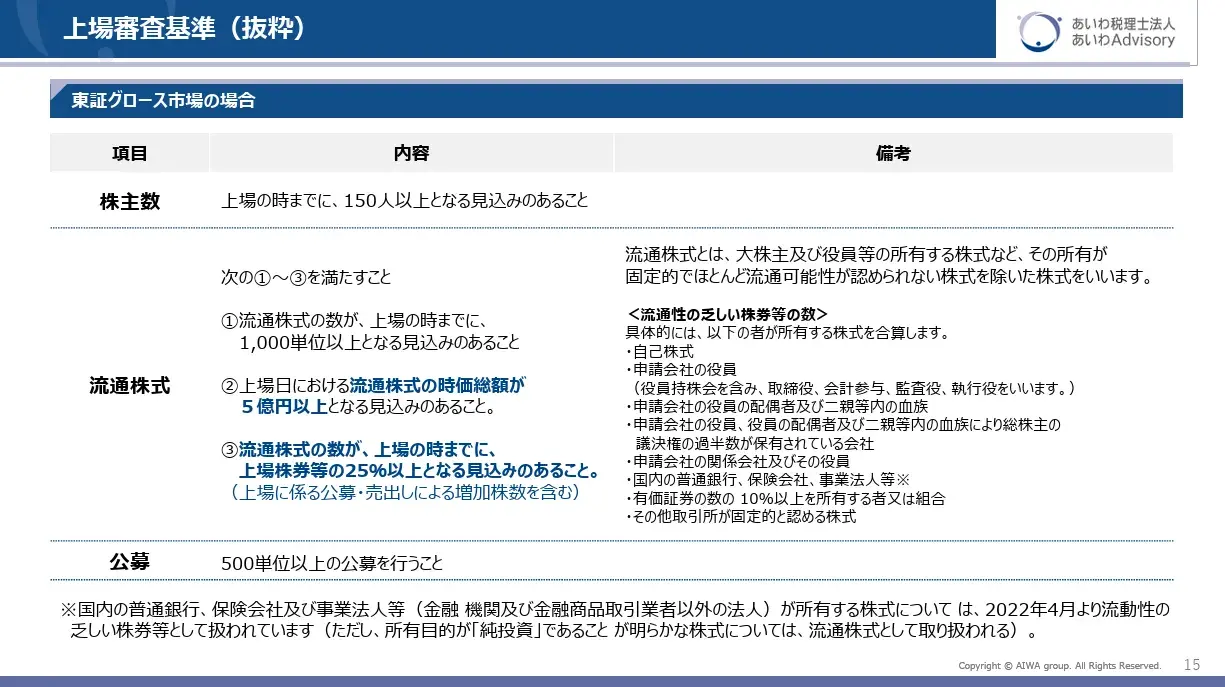
Task: Click the bullet line ending 血族により総株主の
Action: [x=843, y=424]
